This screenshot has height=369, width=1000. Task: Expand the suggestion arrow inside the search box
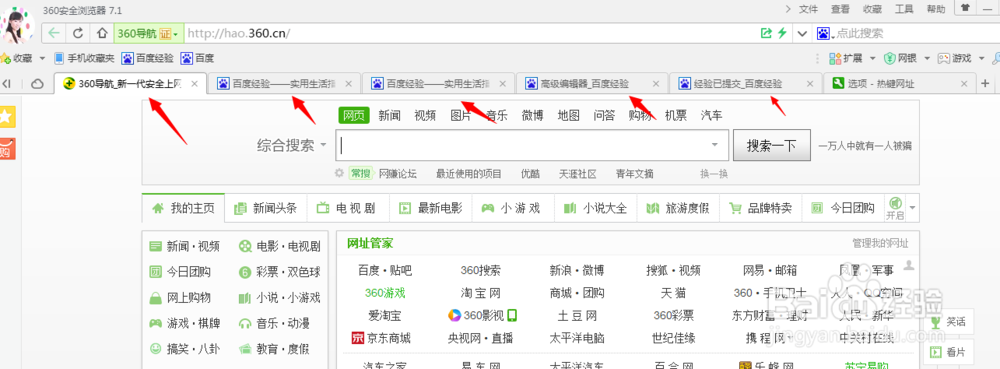click(715, 145)
